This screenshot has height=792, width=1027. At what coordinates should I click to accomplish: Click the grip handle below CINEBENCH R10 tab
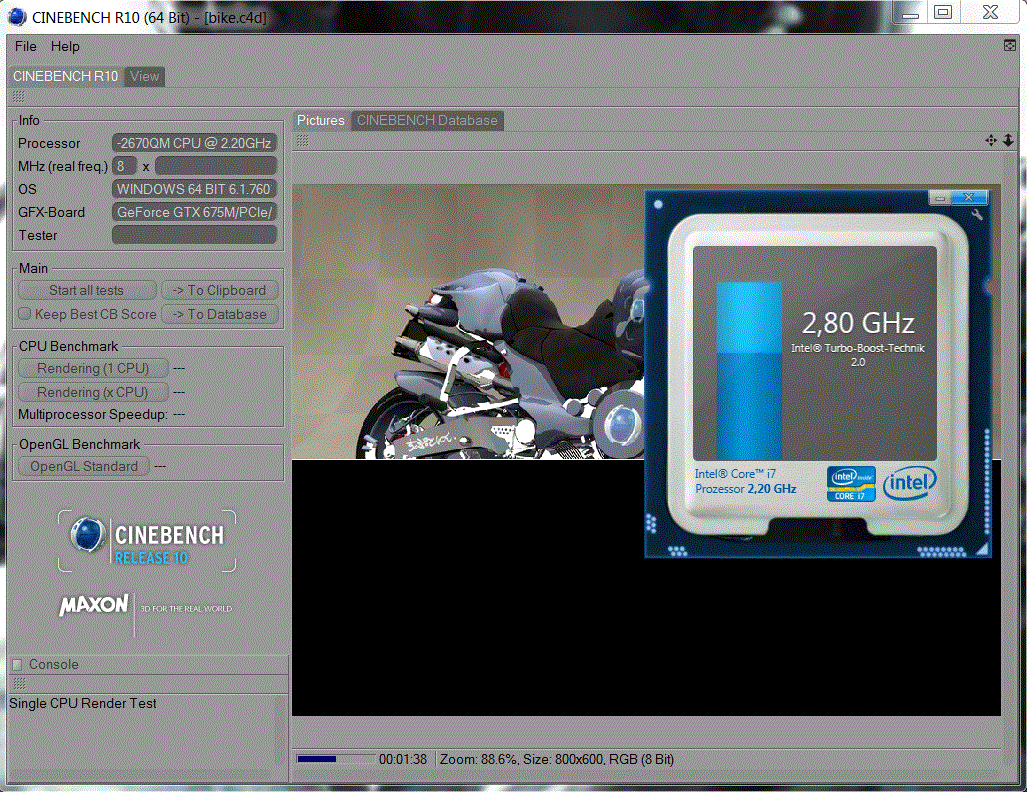click(19, 97)
